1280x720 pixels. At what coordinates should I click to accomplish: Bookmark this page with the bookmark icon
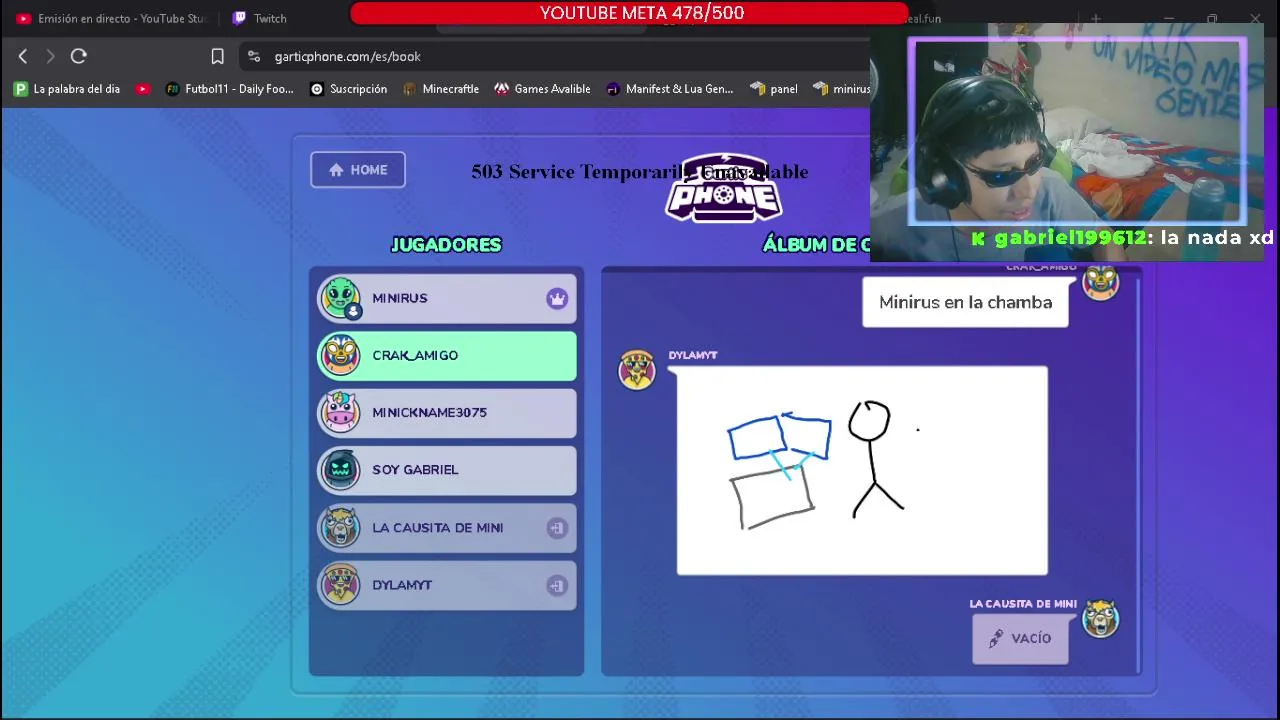[217, 57]
